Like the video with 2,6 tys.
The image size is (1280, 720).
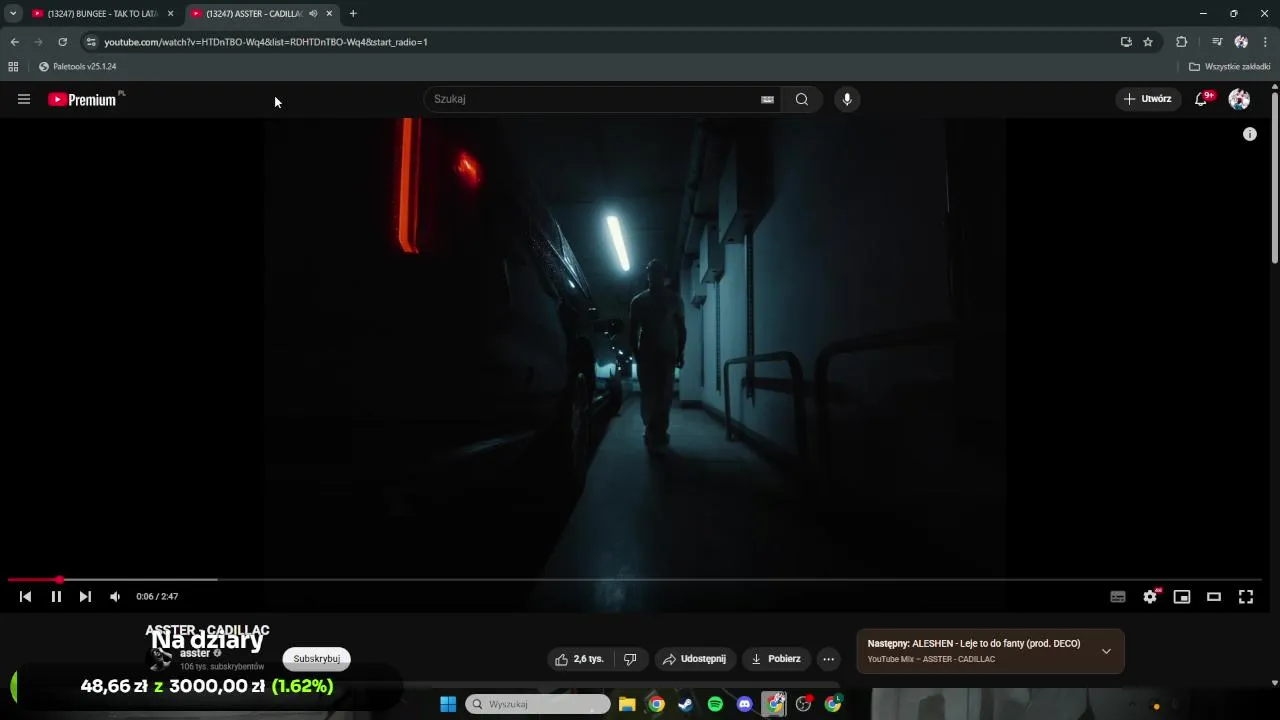coord(580,659)
